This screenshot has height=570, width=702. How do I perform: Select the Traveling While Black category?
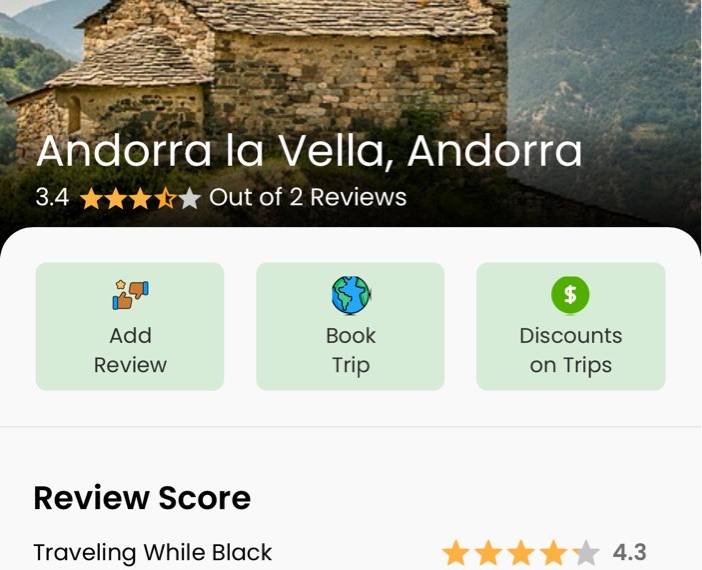click(153, 552)
